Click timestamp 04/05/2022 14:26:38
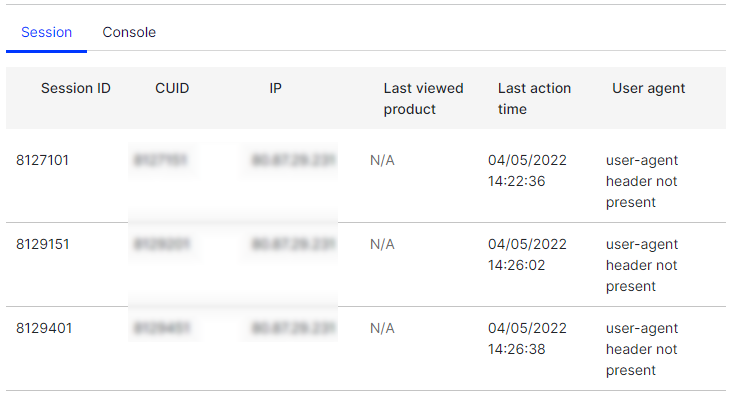The image size is (731, 394). [527, 338]
